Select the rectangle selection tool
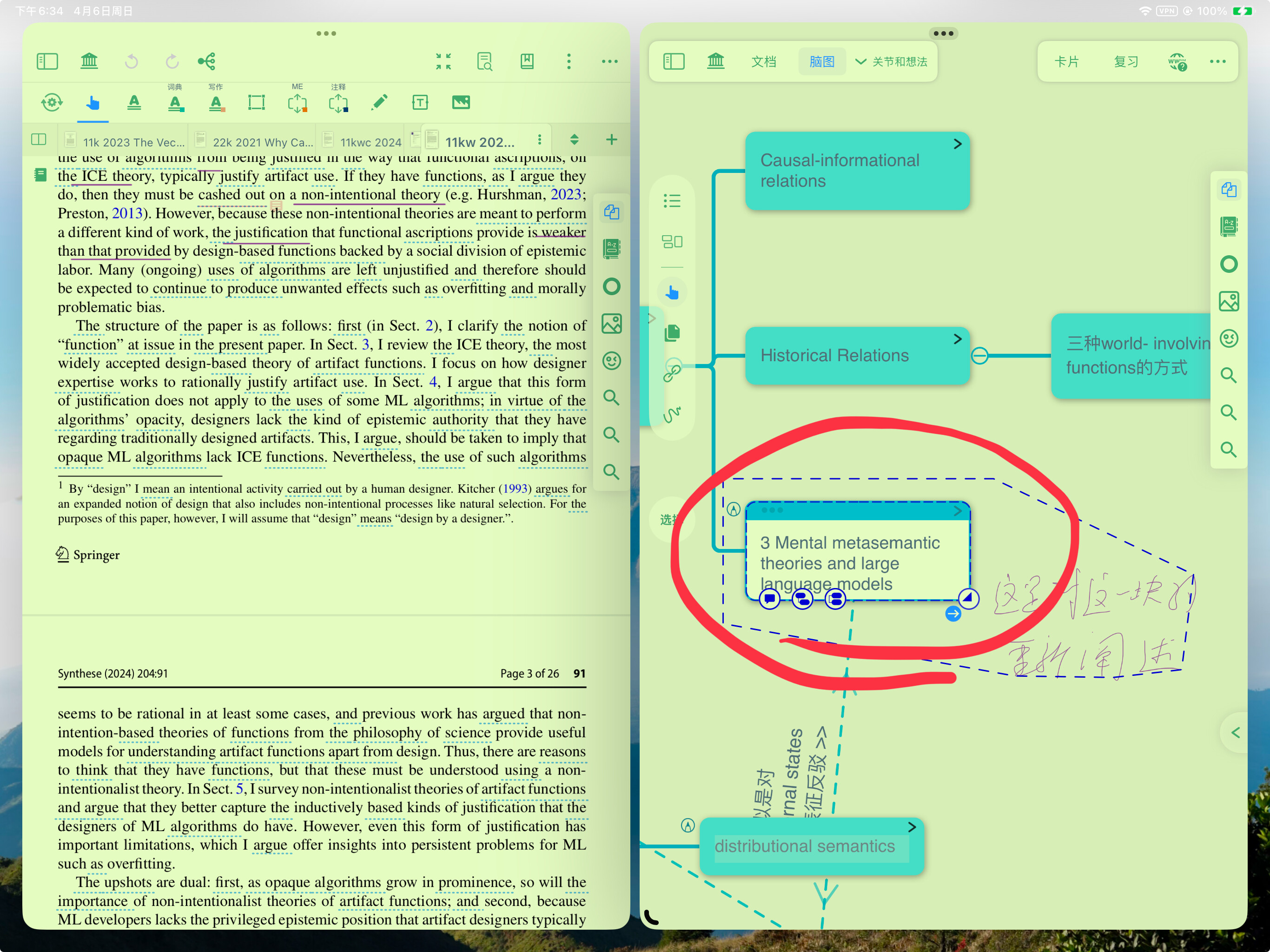Screen dimensions: 1270x952 point(257,103)
